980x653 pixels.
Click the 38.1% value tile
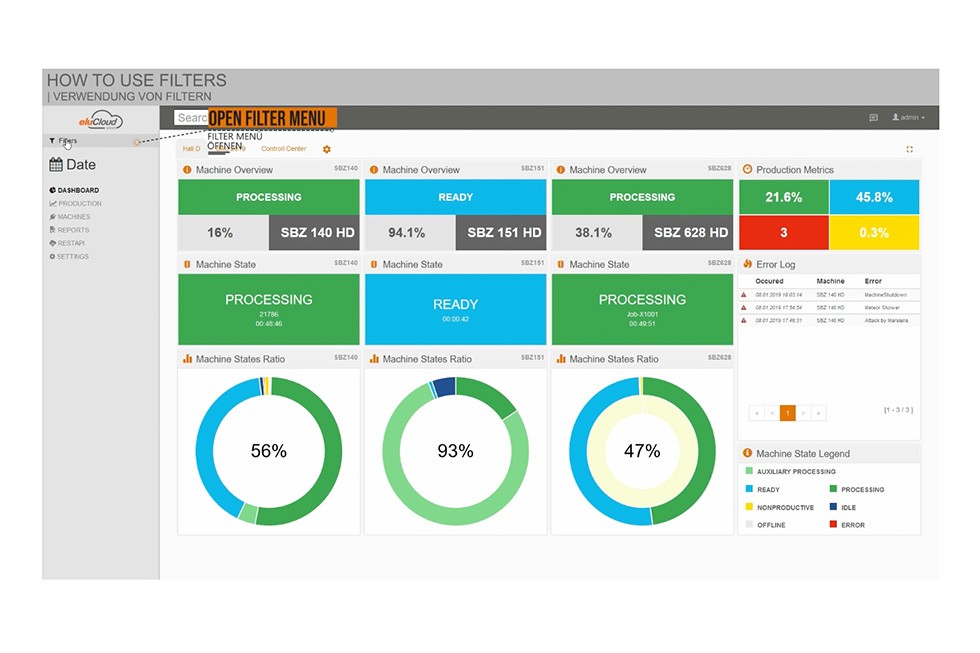597,232
